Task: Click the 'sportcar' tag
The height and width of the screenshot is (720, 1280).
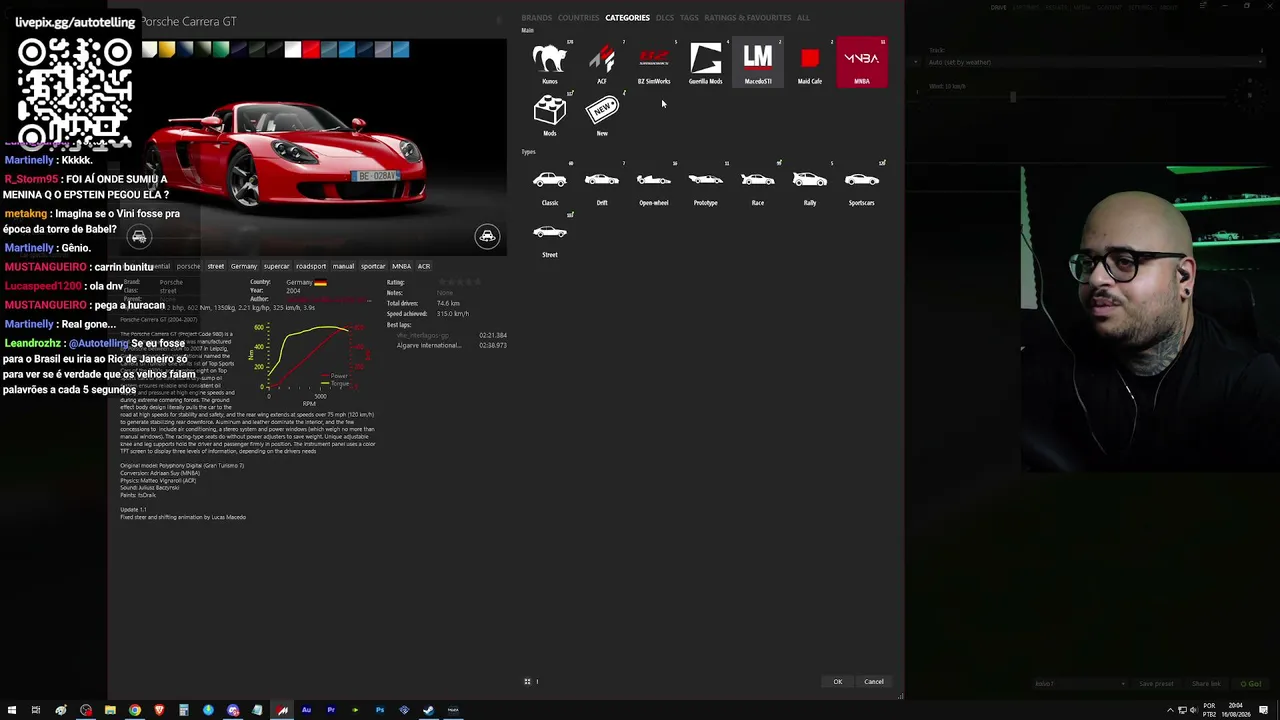Action: click(373, 267)
